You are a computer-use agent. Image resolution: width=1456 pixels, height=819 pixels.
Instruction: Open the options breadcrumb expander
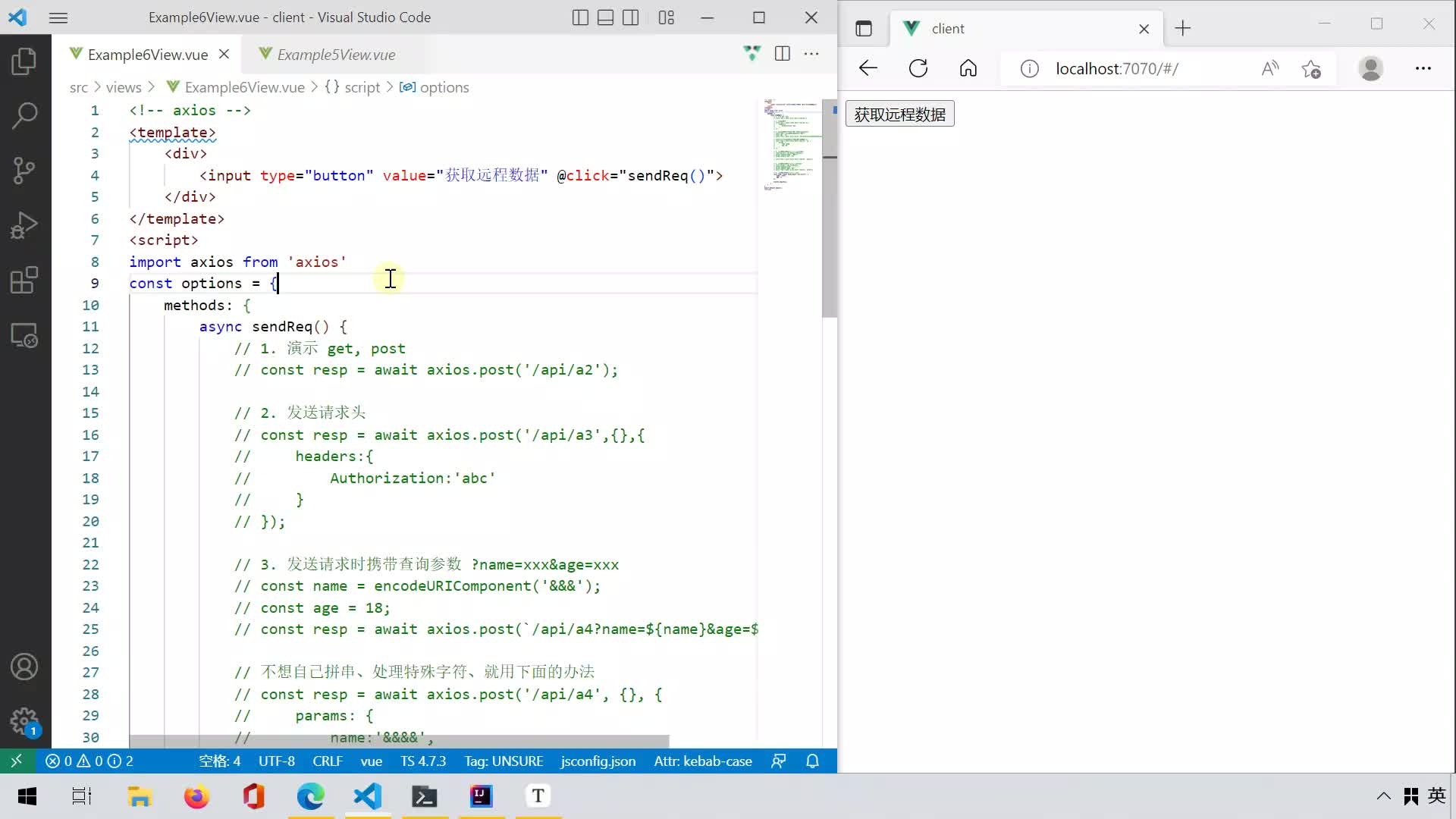click(x=444, y=87)
